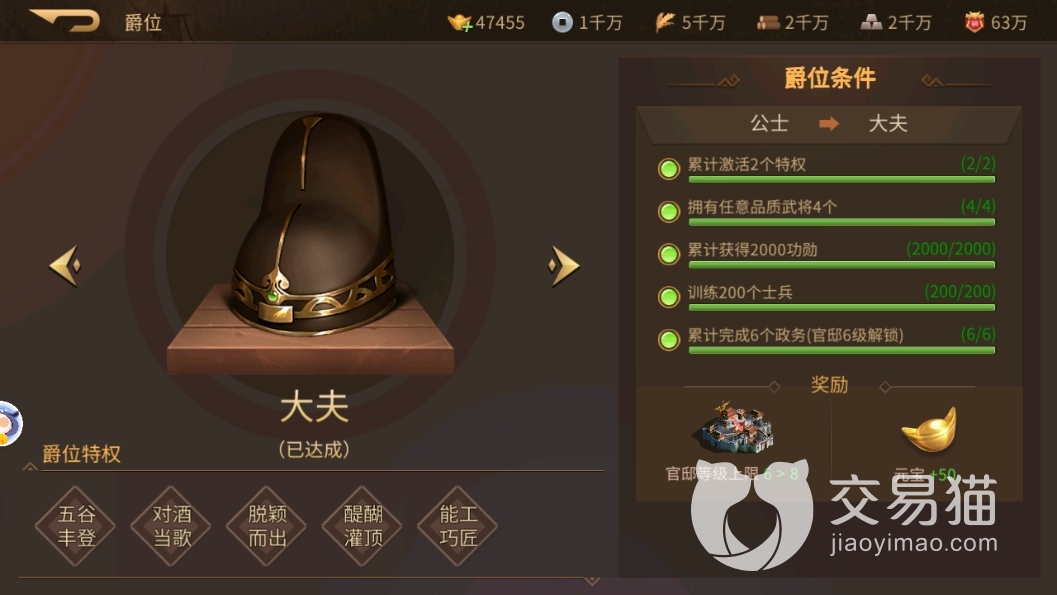Select the 五谷丰登 privilege
The image size is (1057, 595).
(x=76, y=526)
